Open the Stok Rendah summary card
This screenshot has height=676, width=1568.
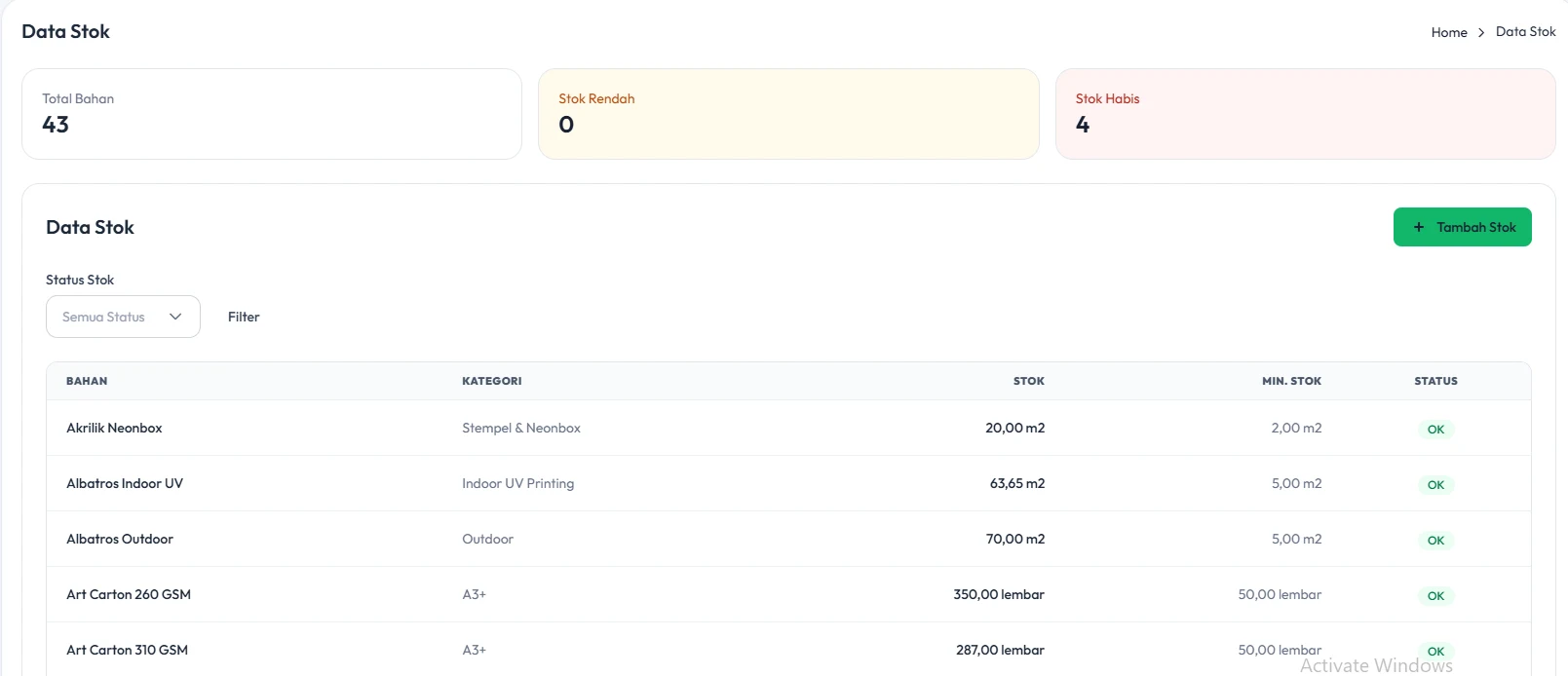[788, 114]
